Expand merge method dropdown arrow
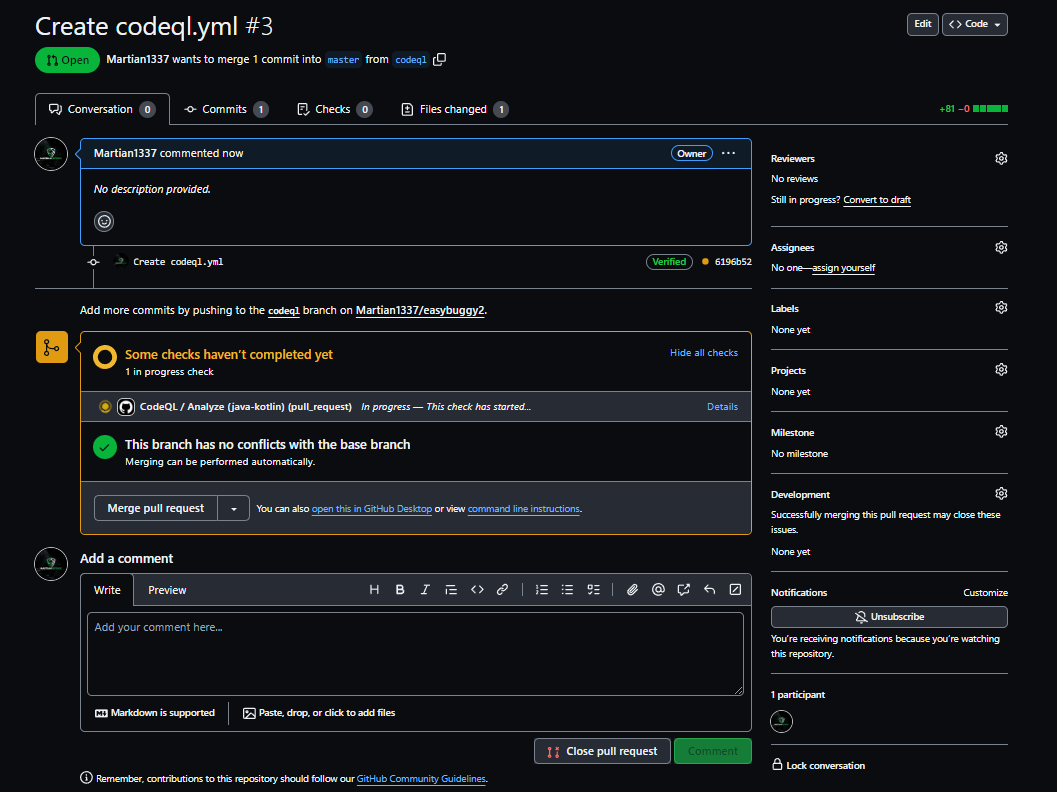Image resolution: width=1057 pixels, height=792 pixels. click(x=234, y=508)
